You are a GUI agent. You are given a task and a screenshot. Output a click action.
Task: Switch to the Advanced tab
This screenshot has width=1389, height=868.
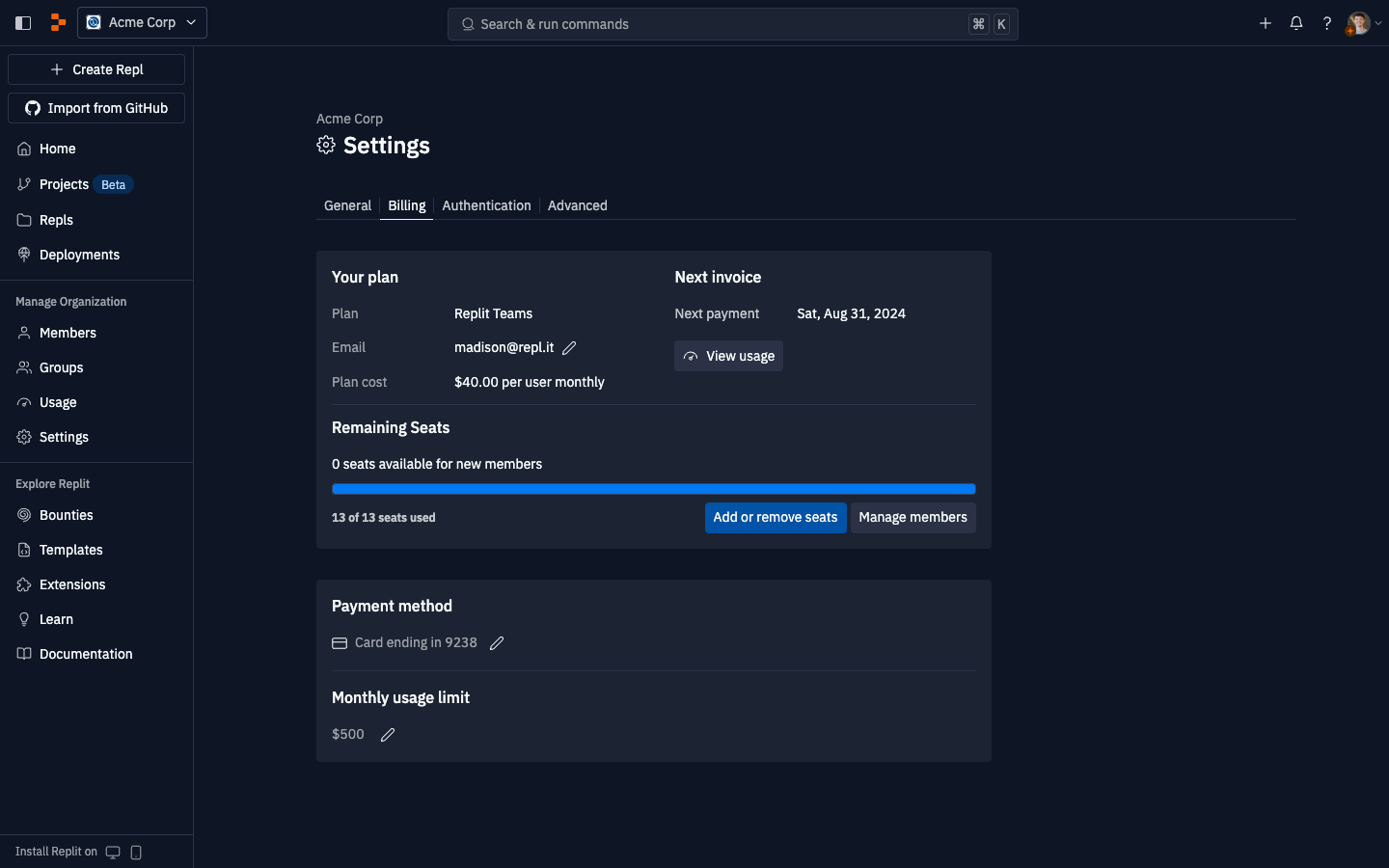(x=577, y=205)
